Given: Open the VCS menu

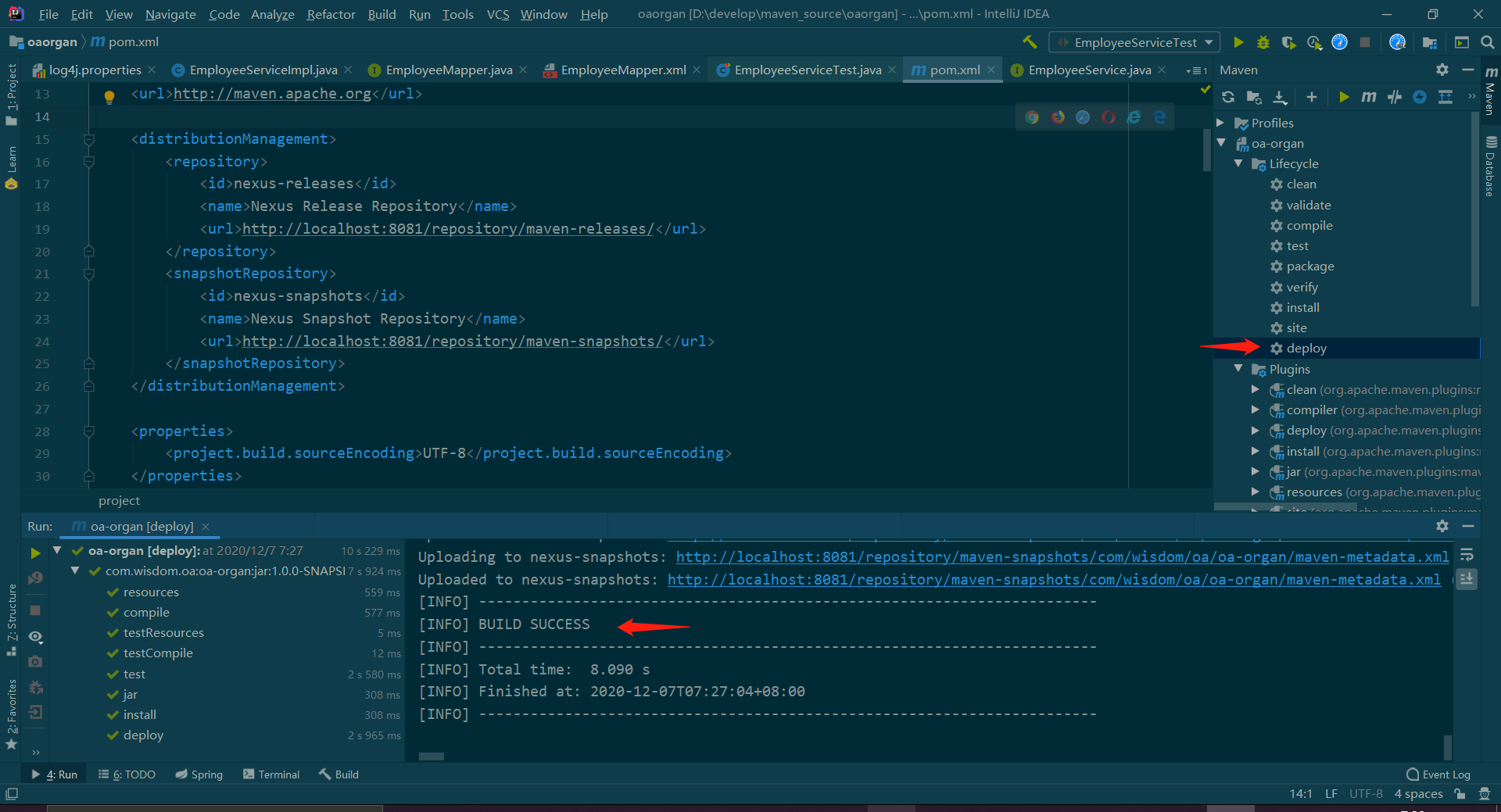Looking at the screenshot, I should tap(498, 14).
